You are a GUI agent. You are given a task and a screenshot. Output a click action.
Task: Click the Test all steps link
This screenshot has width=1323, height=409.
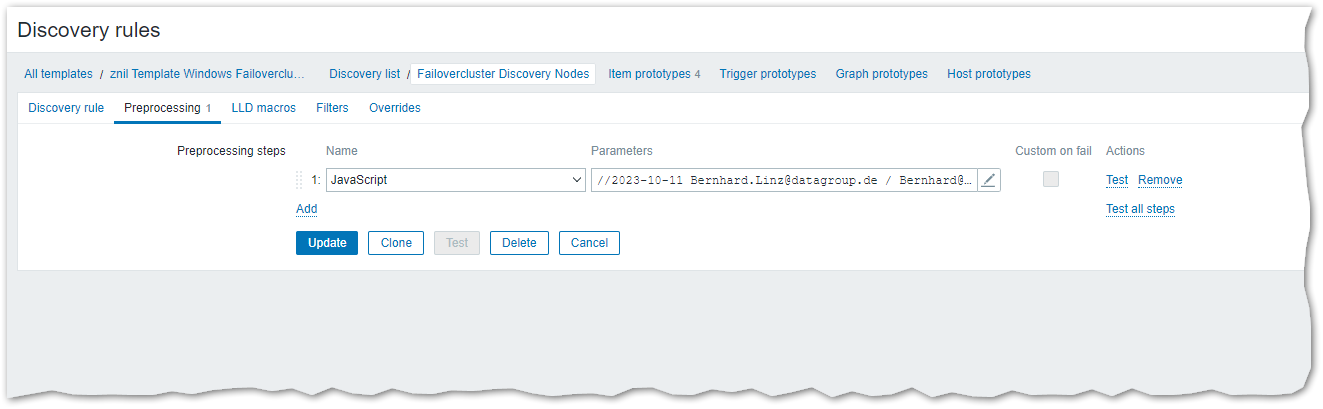[x=1140, y=209]
